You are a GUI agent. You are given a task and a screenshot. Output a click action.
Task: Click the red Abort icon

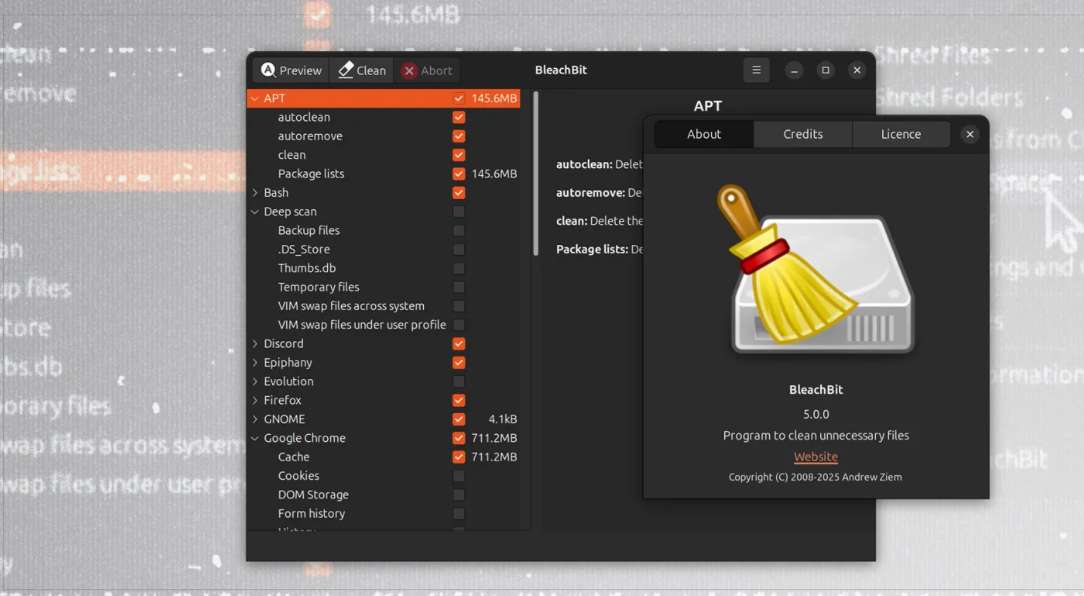point(409,71)
